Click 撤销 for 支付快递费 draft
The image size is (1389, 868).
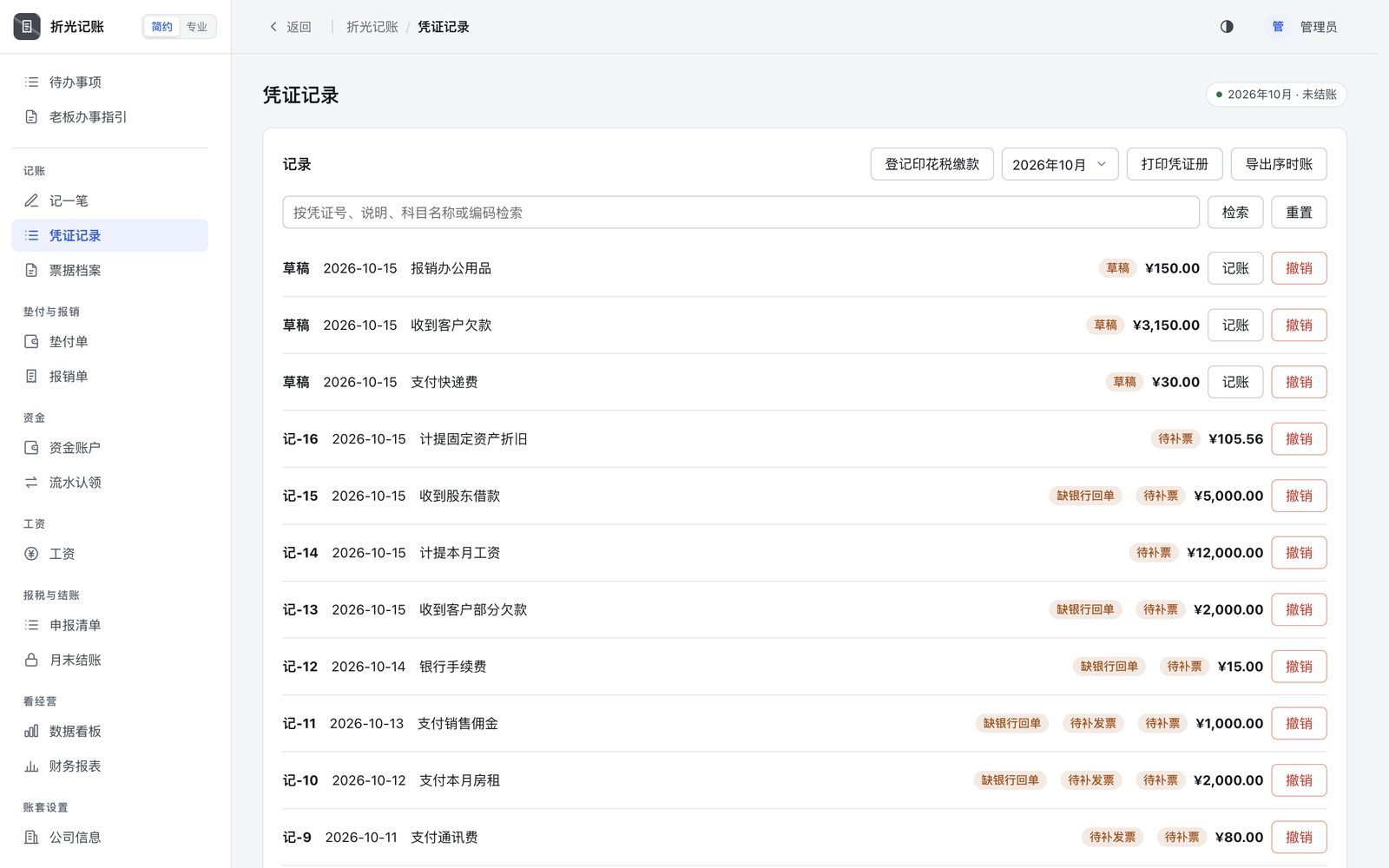tap(1300, 382)
